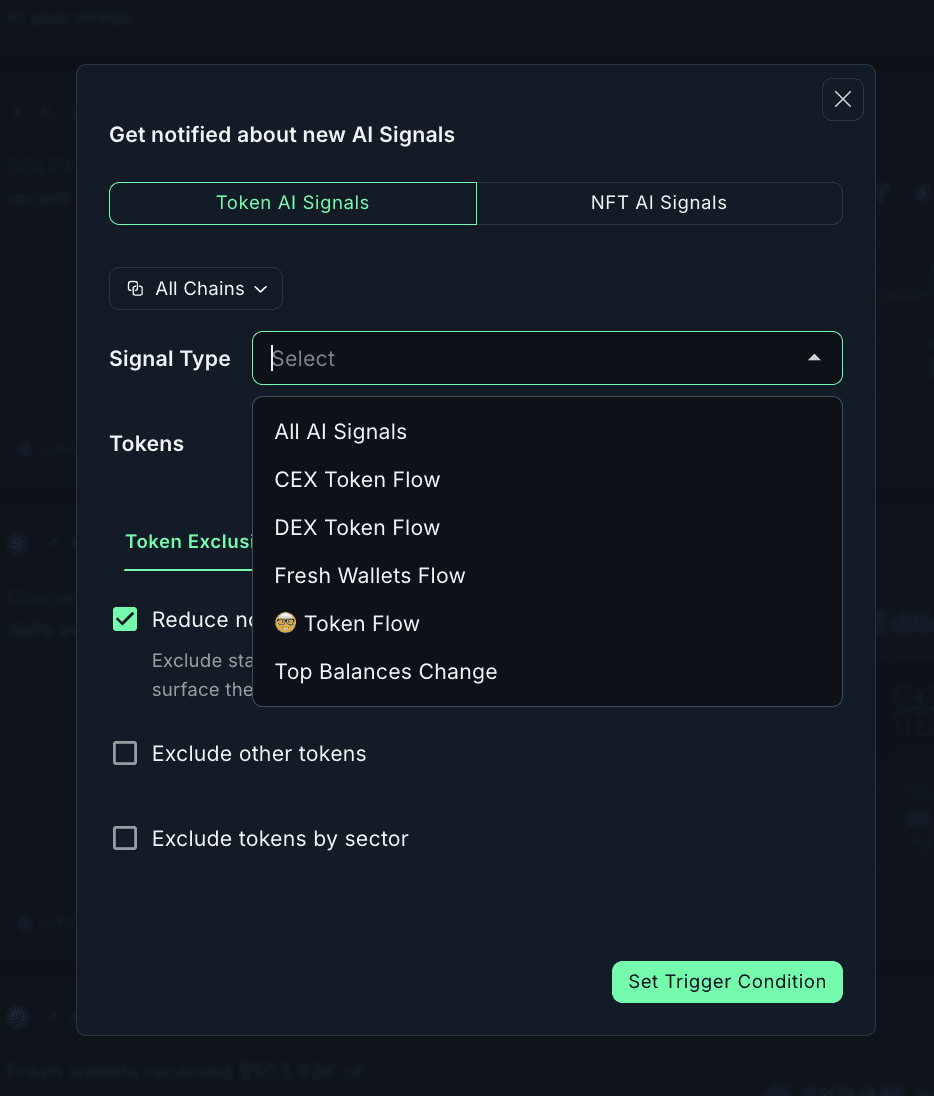934x1096 pixels.
Task: Close the AI Signals notification dialog
Action: (x=842, y=100)
